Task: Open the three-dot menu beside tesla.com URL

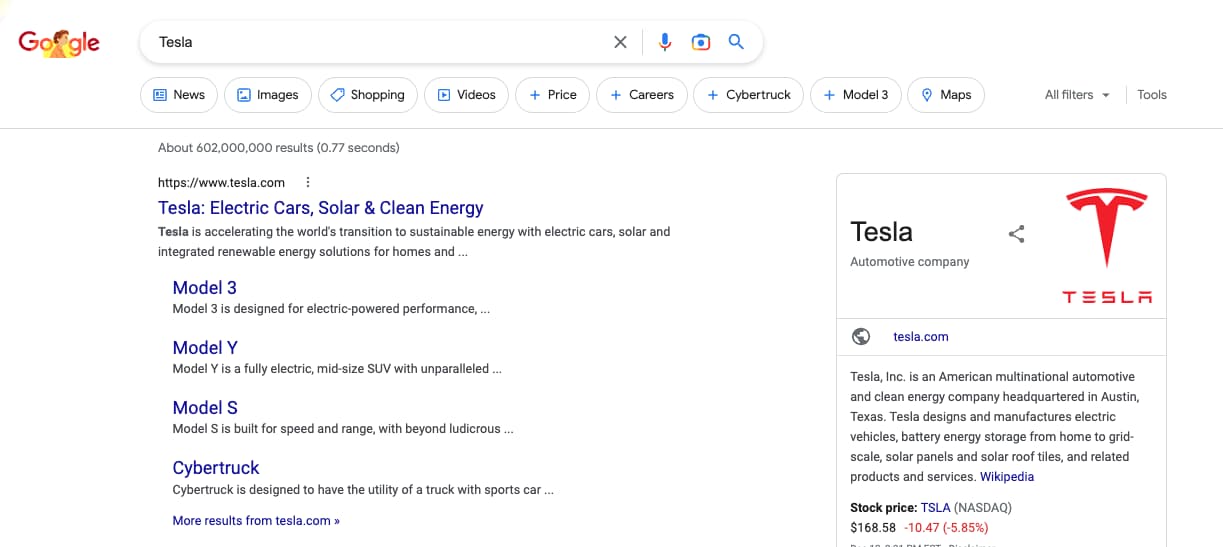Action: click(x=308, y=182)
